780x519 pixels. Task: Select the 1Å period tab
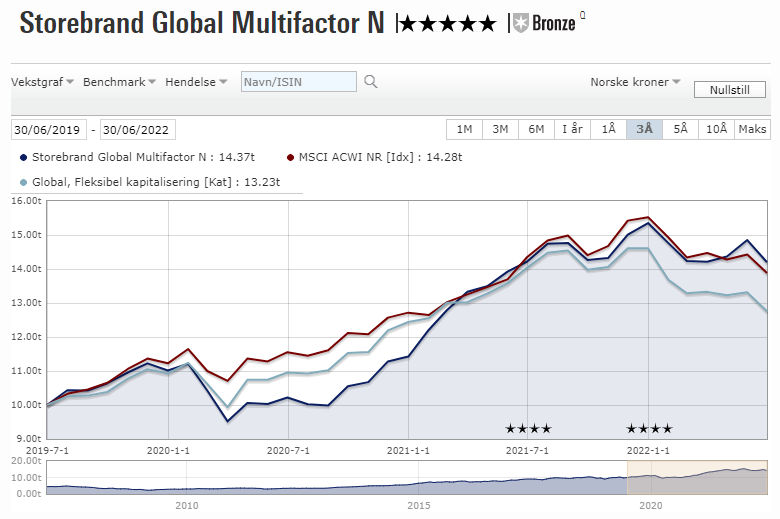point(608,129)
